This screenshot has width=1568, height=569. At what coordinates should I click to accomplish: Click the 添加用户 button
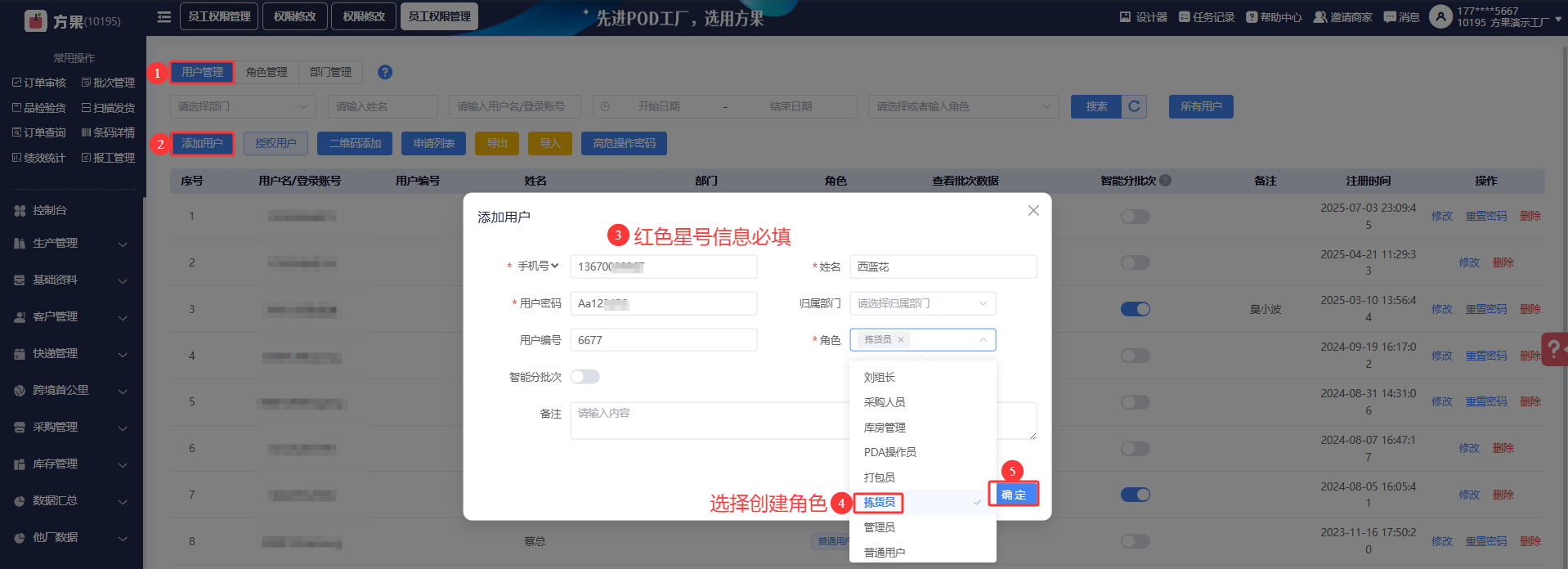202,143
